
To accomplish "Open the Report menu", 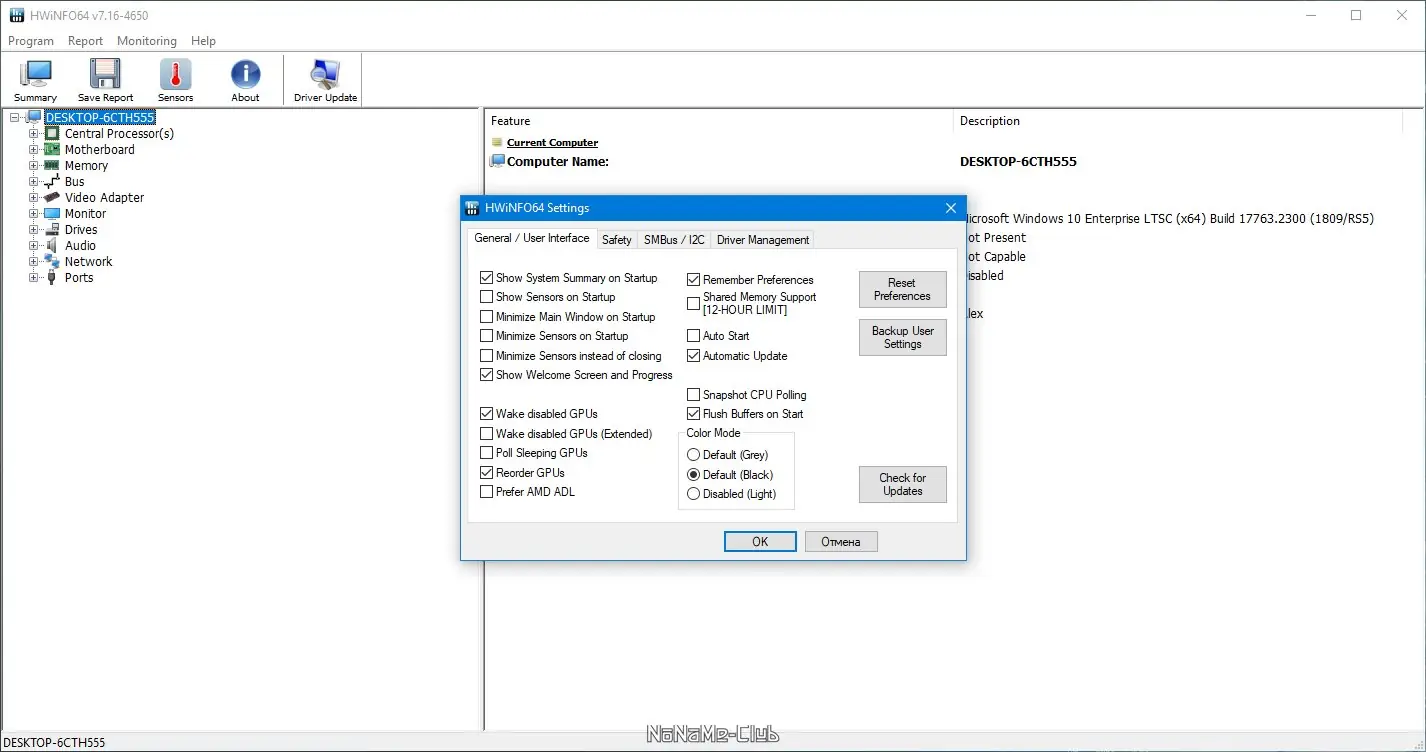I will 85,41.
